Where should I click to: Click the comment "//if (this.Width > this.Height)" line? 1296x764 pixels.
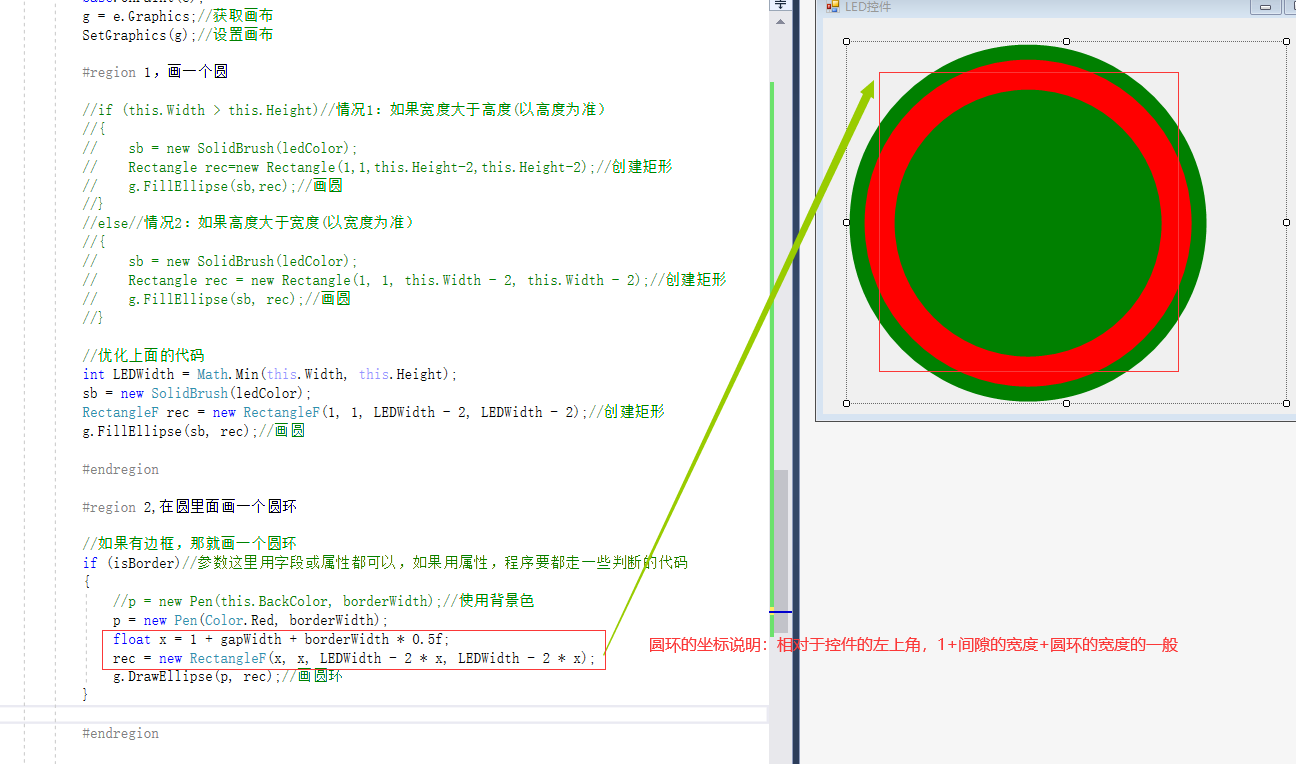(x=345, y=110)
